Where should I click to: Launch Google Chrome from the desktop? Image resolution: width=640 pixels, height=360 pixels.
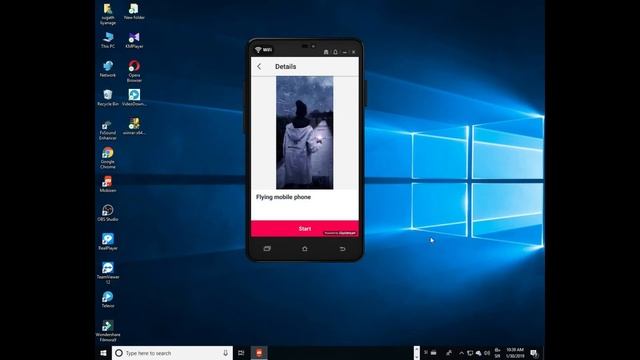(108, 158)
